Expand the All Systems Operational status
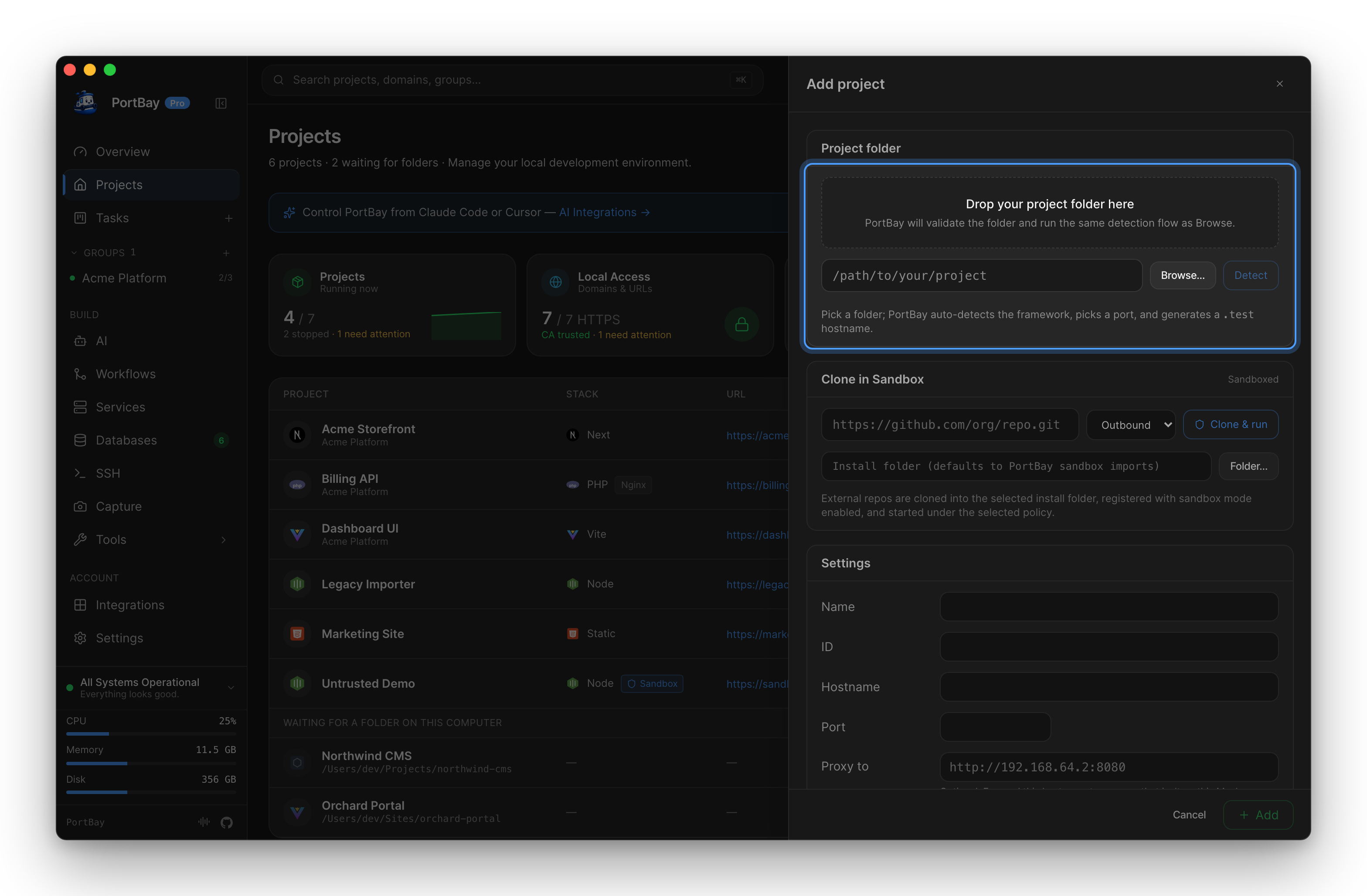This screenshot has width=1367, height=896. pos(231,688)
